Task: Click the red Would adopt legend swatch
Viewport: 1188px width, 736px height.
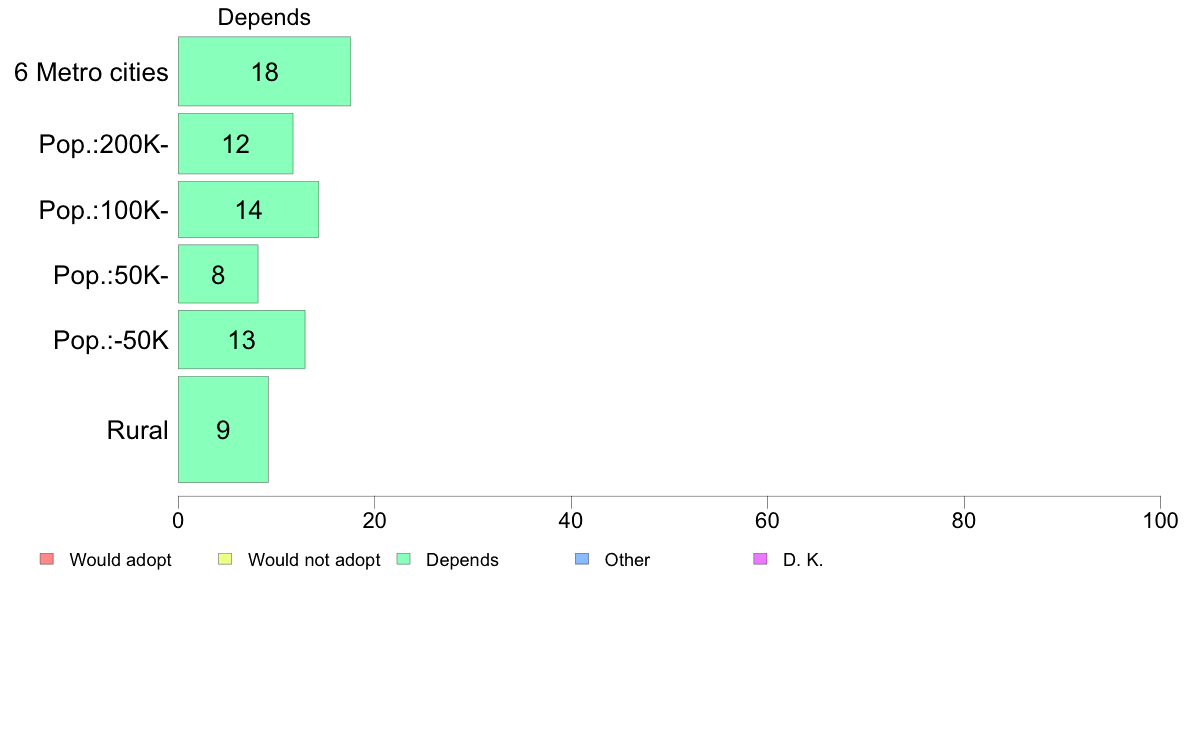Action: 47,559
